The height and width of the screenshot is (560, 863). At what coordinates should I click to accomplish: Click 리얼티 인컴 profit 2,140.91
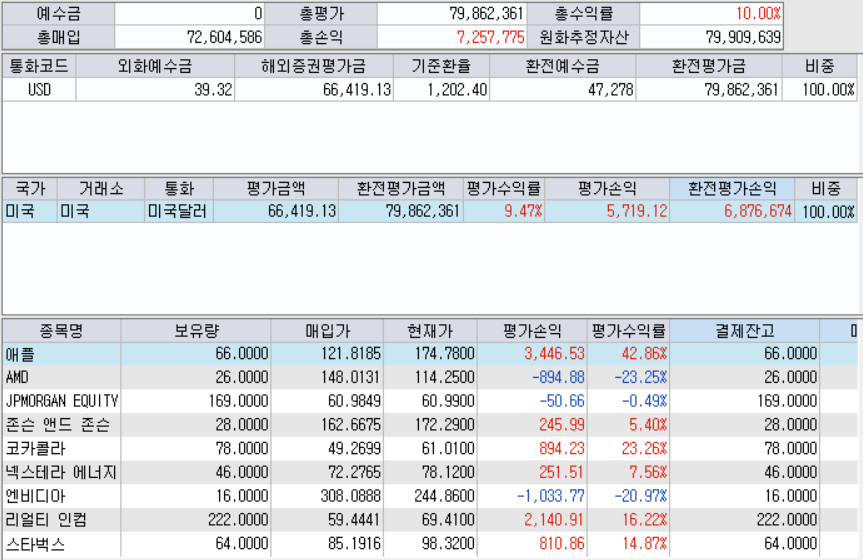[x=532, y=519]
